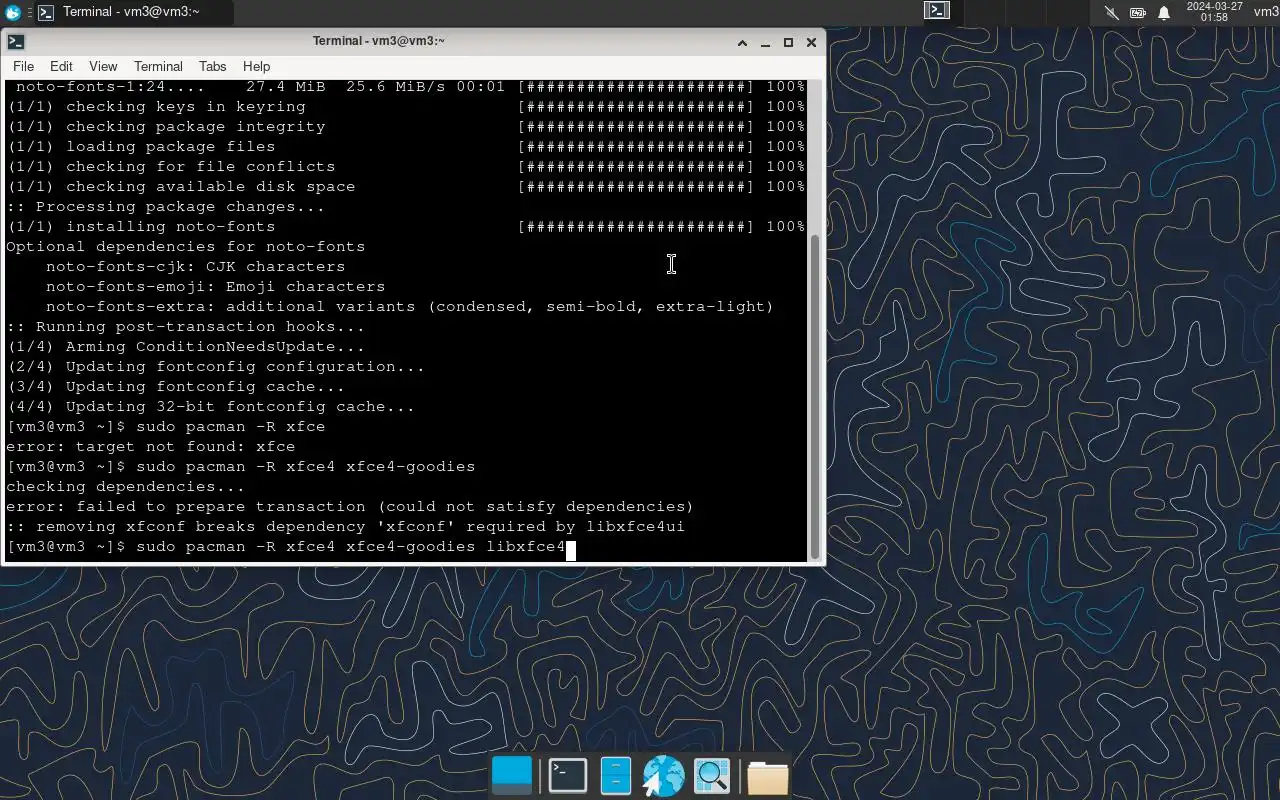
Task: Click the terminal indicator icon in the top panel
Action: [937, 11]
